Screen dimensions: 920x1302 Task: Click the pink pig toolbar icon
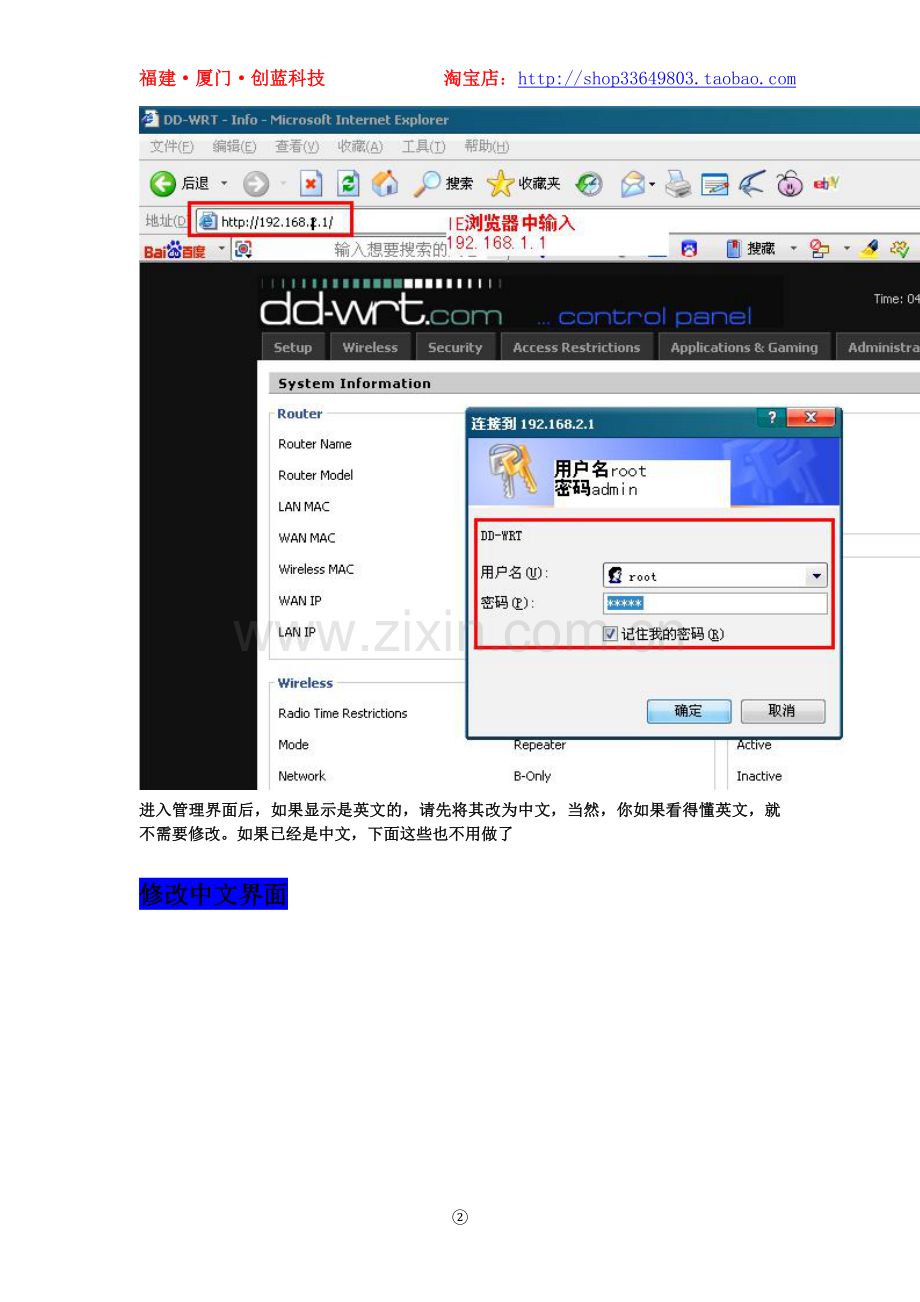(x=790, y=184)
